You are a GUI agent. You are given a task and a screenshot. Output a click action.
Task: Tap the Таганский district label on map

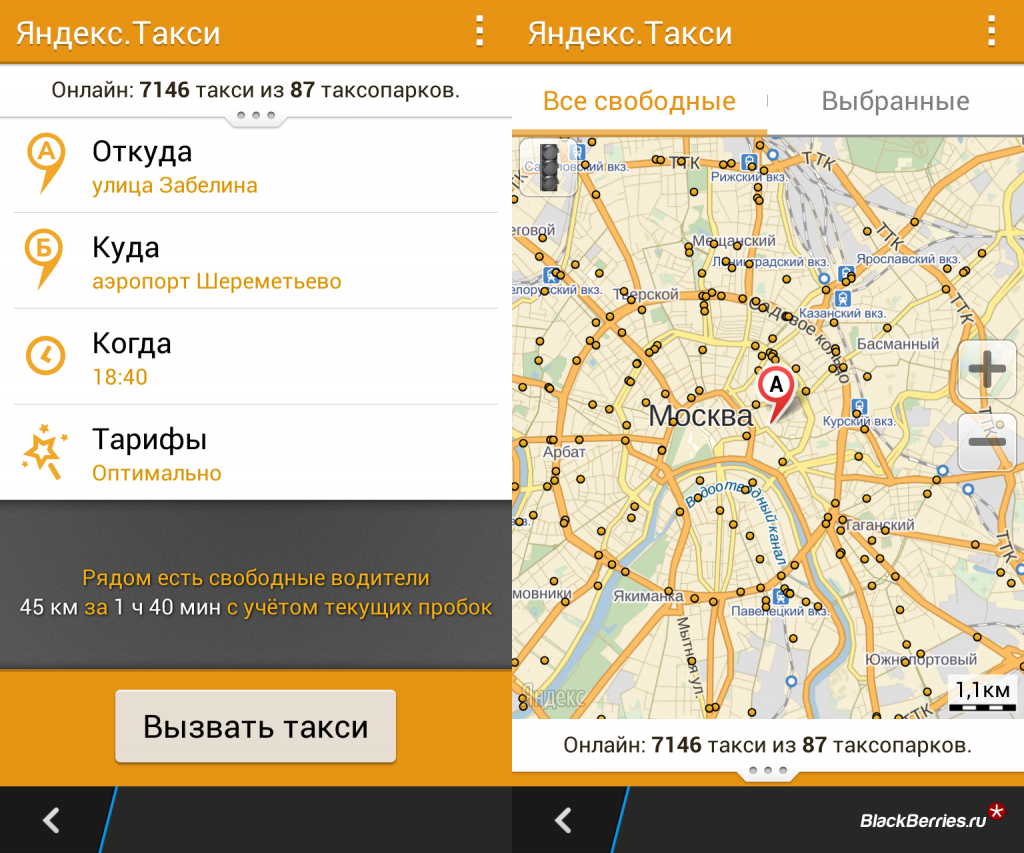click(880, 524)
